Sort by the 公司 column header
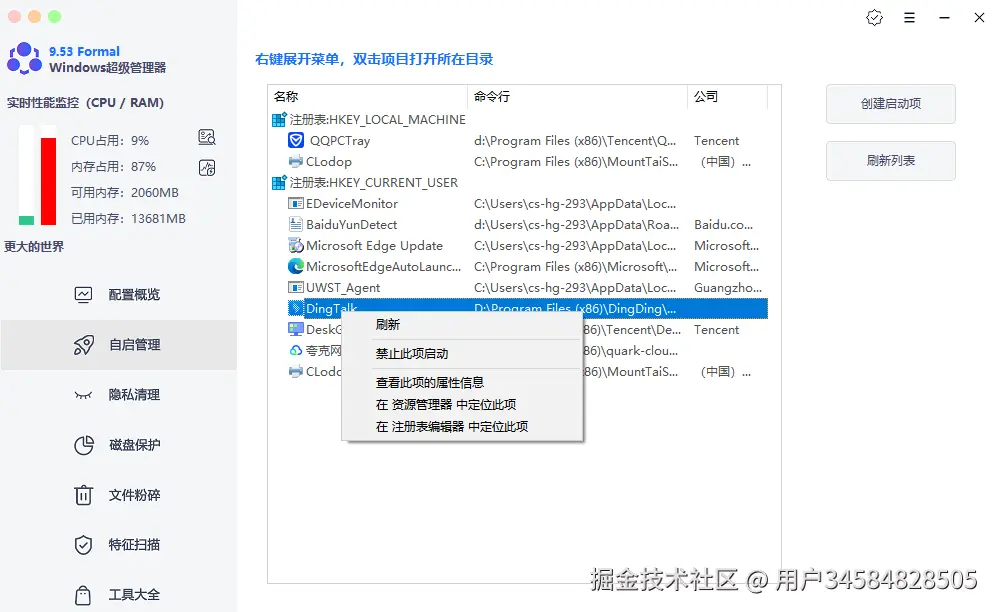This screenshot has height=612, width=996. click(727, 97)
